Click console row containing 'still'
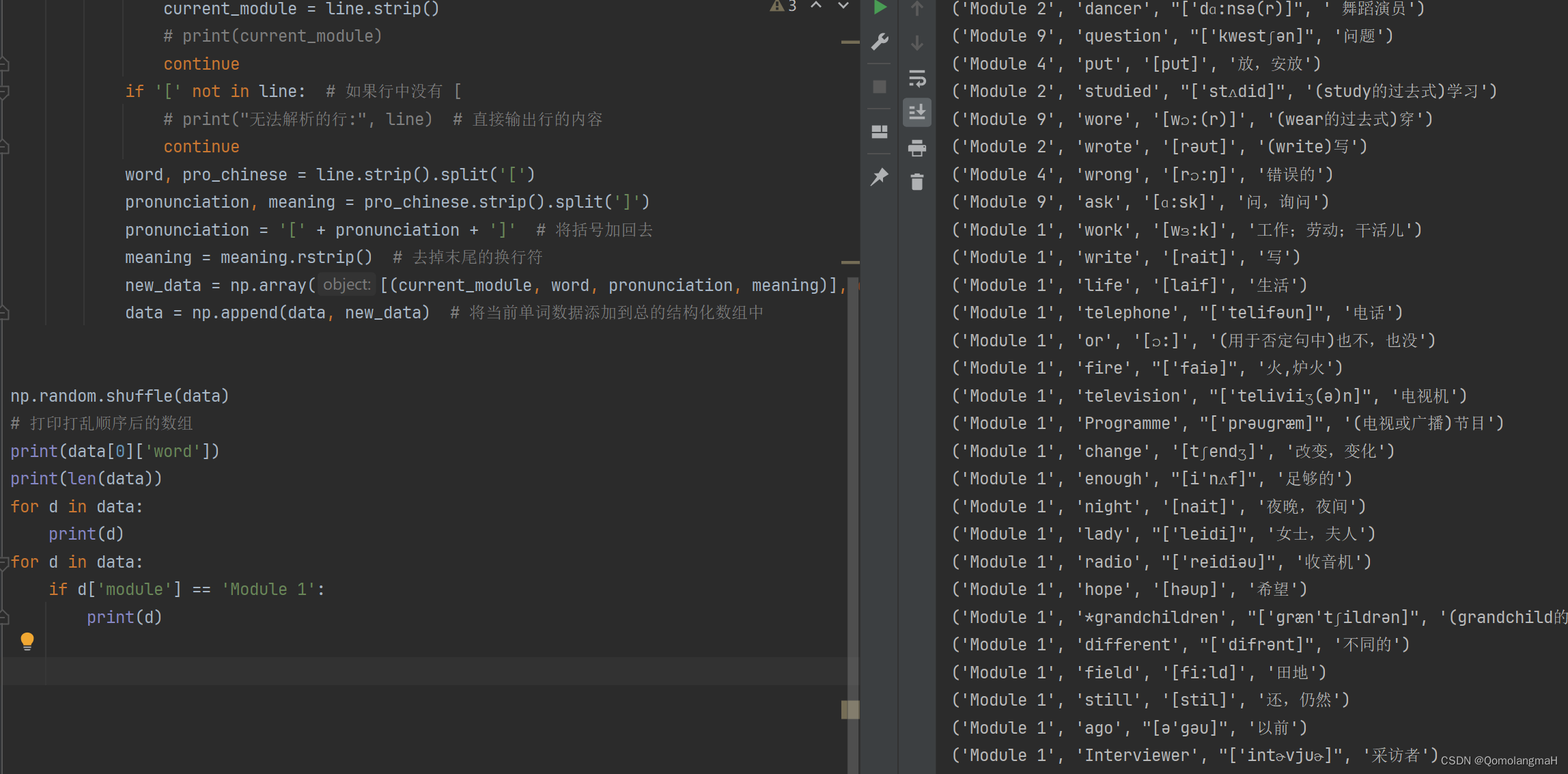 click(1151, 700)
